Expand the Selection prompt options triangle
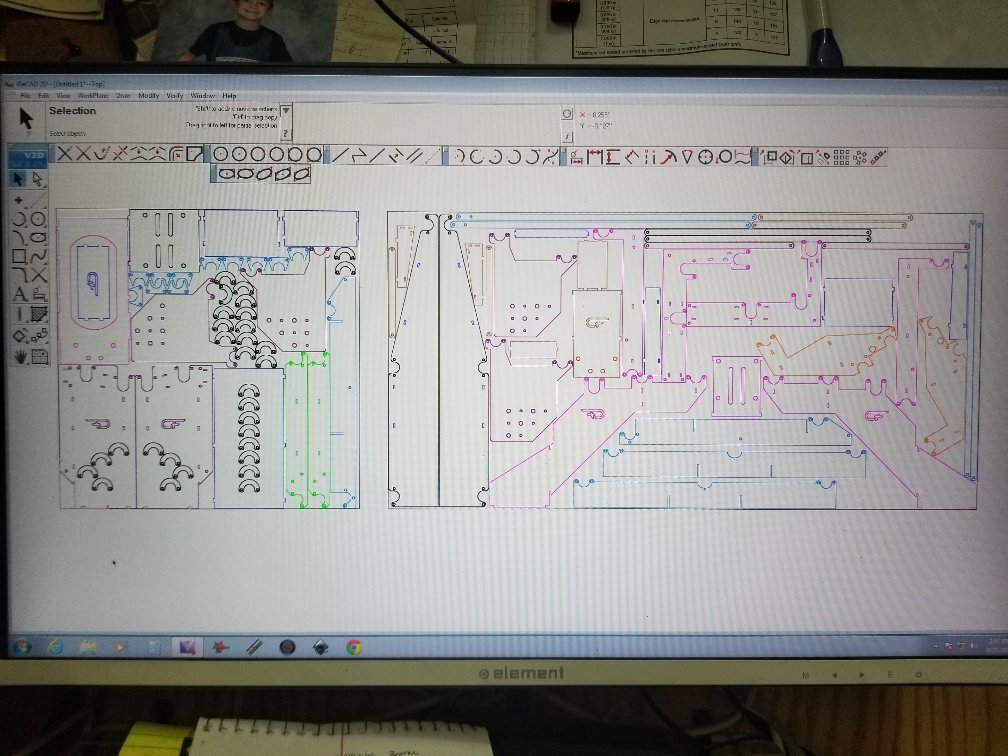 (286, 111)
